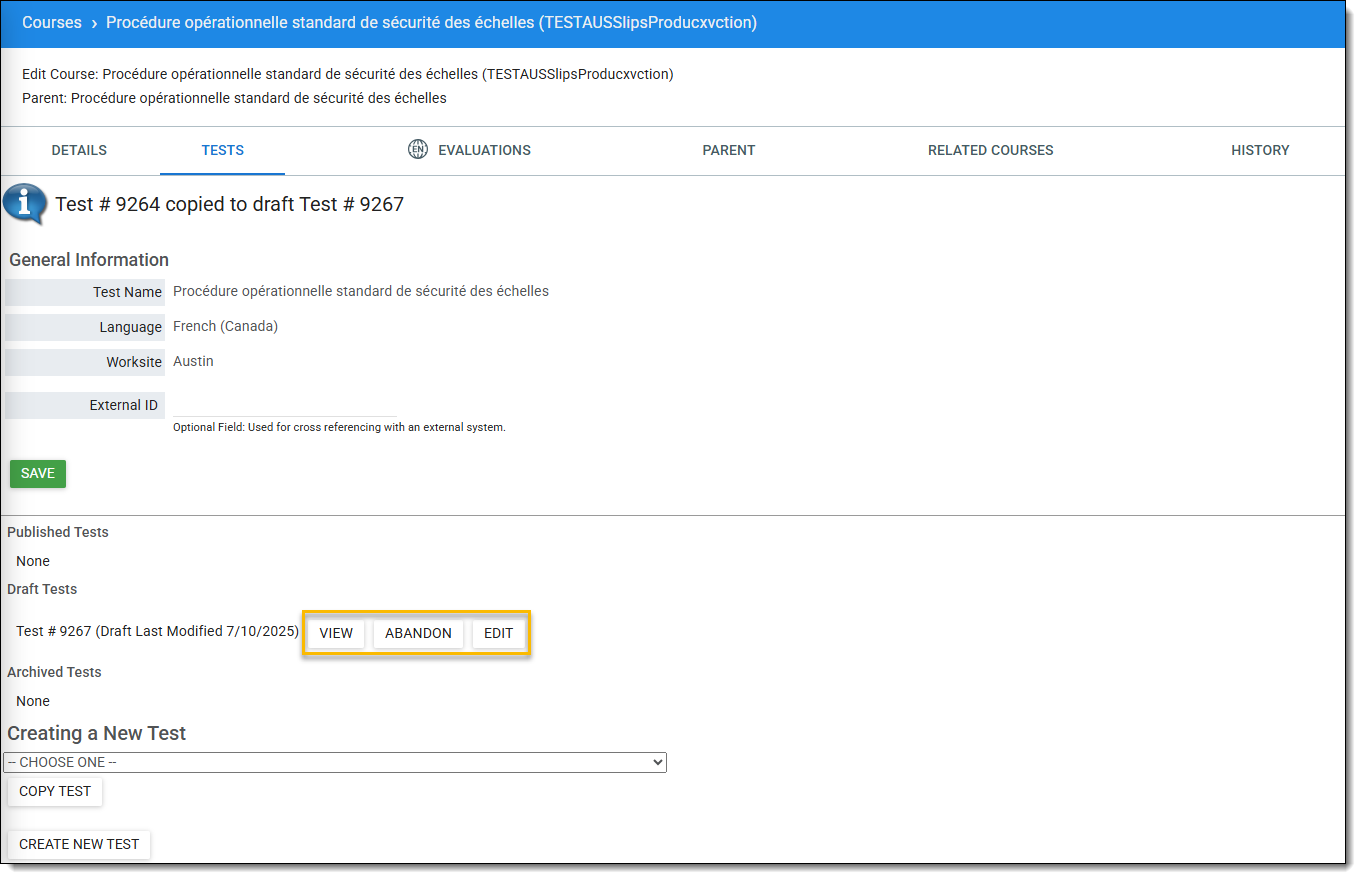Image resolution: width=1361 pixels, height=879 pixels.
Task: Select the Tests tab
Action: 222,151
